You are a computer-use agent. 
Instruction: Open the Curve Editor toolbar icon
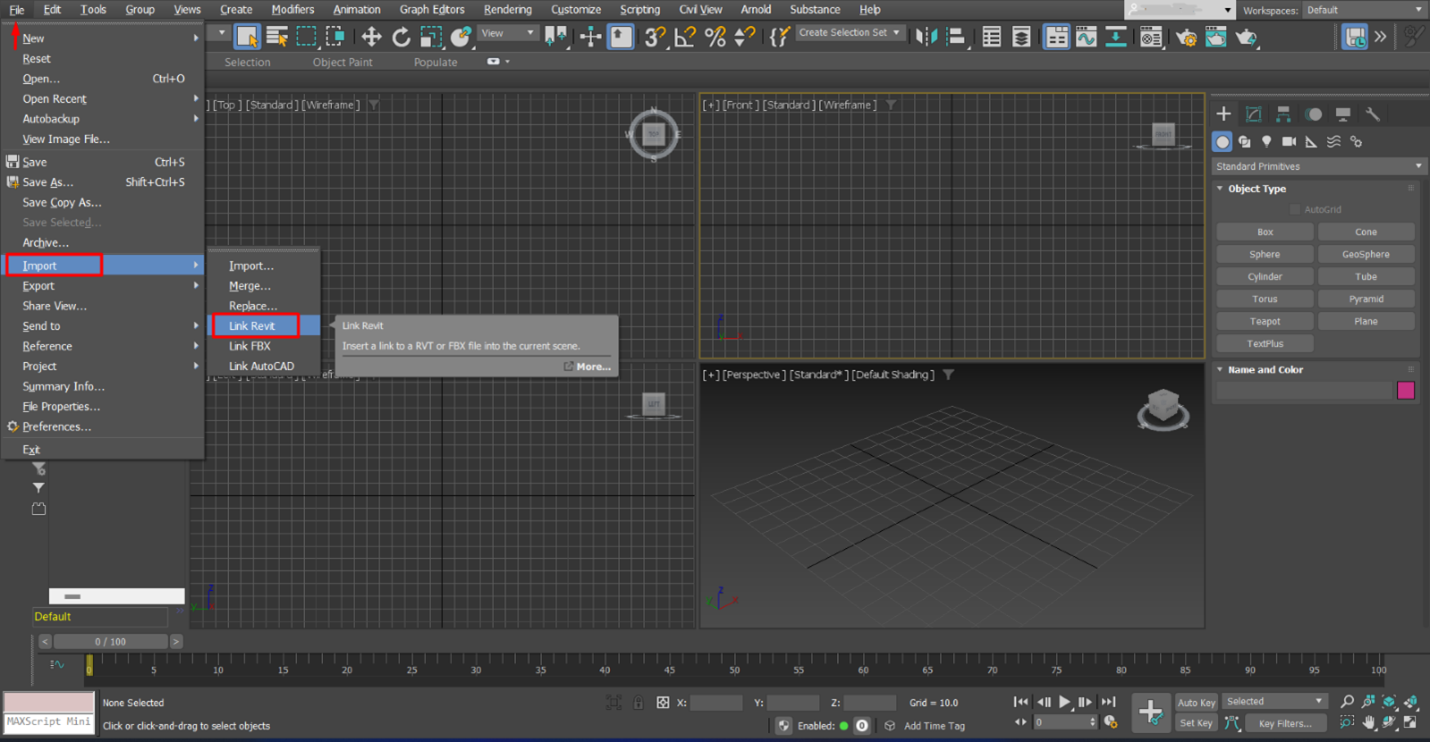1085,37
